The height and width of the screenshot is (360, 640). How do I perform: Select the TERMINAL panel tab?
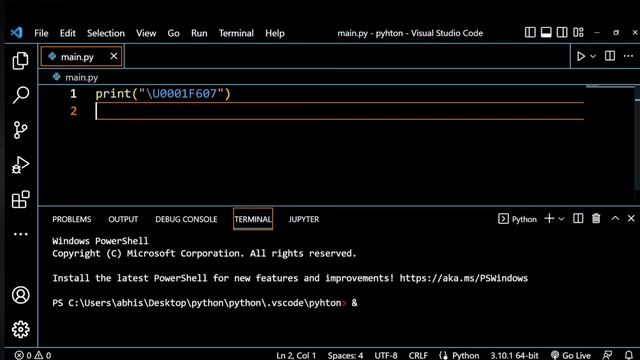click(253, 219)
